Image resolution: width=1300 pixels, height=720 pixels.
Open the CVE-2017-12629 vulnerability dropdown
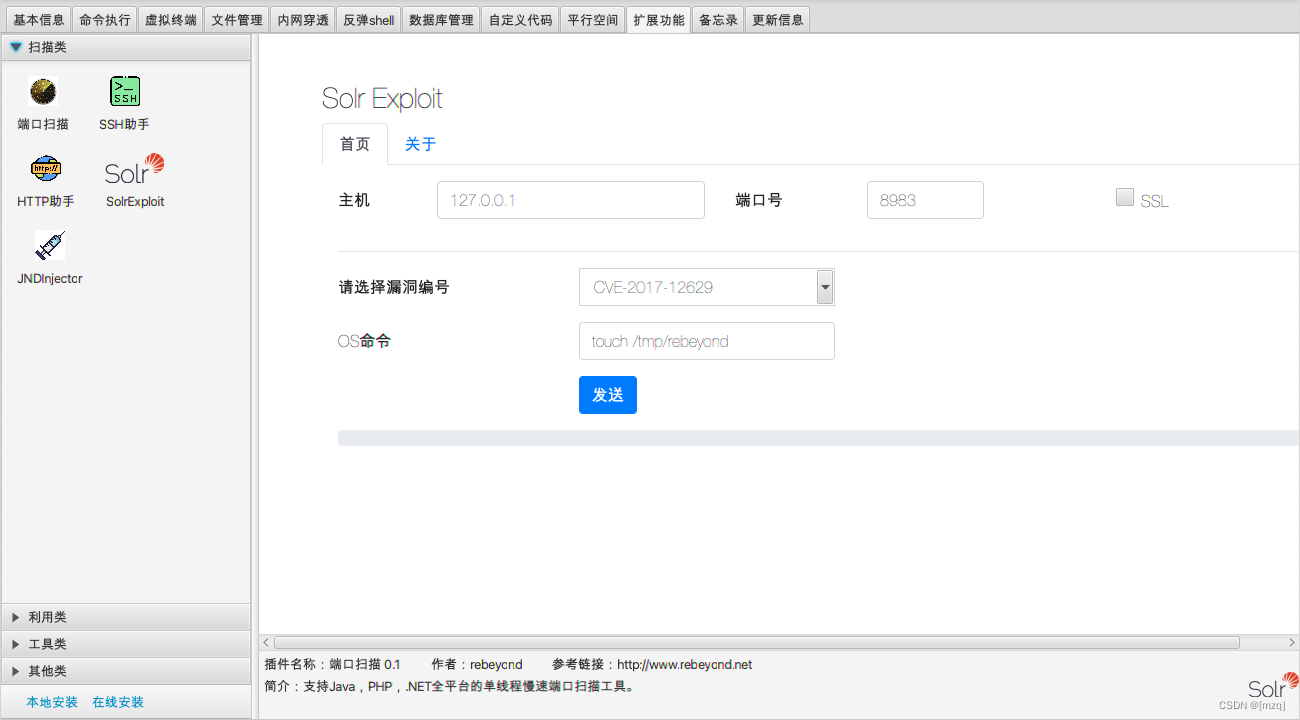tap(706, 287)
